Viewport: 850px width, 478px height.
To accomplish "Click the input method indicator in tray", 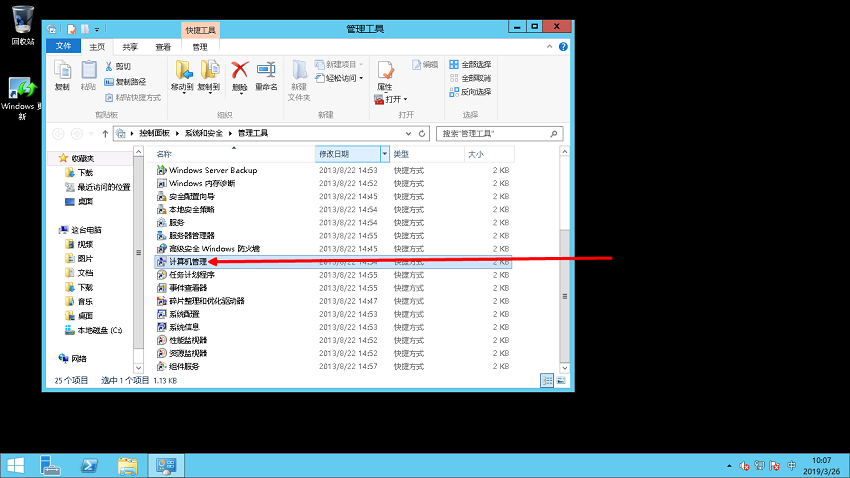I will pyautogui.click(x=791, y=466).
